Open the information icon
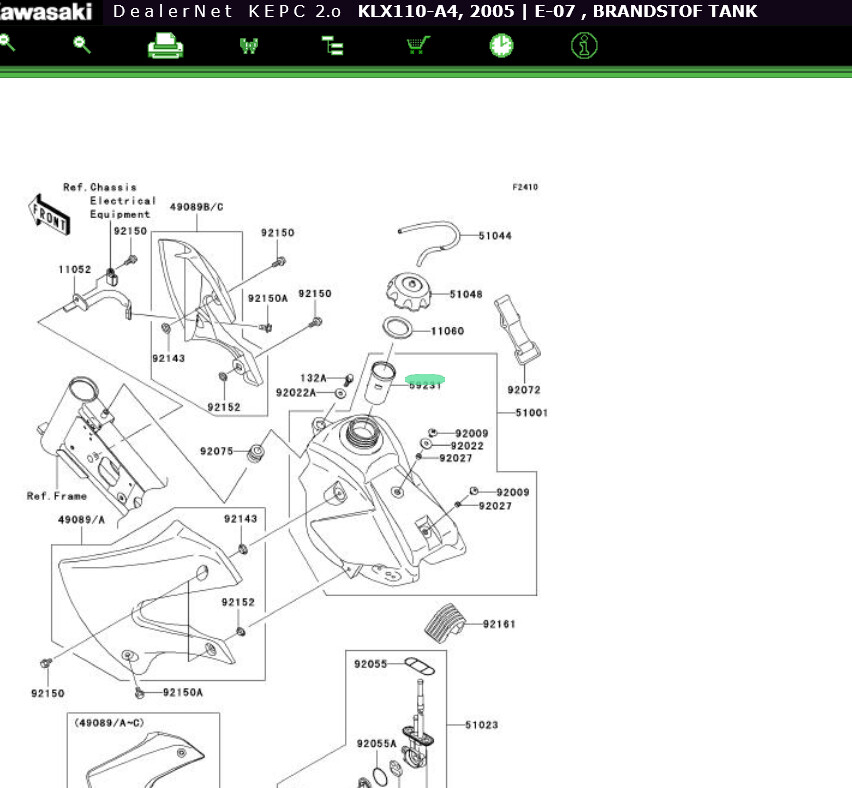Image resolution: width=852 pixels, height=788 pixels. pos(585,46)
